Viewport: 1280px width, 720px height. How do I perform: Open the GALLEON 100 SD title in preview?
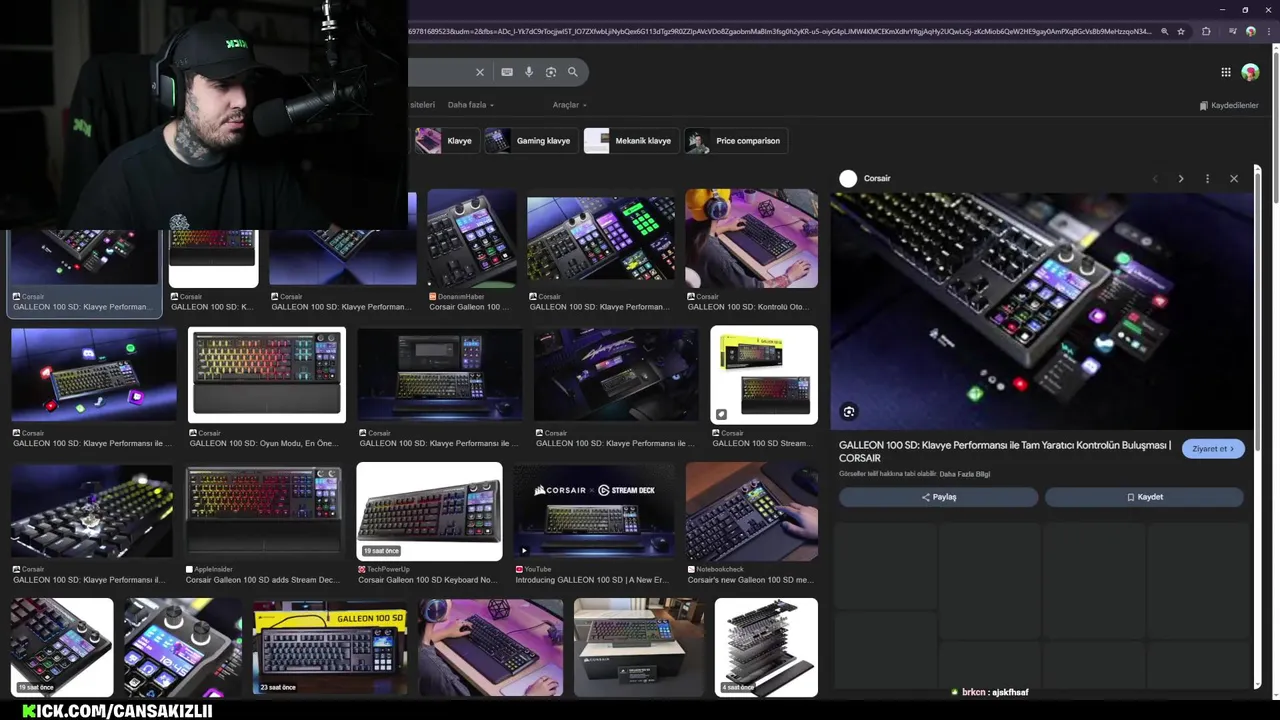(1005, 451)
